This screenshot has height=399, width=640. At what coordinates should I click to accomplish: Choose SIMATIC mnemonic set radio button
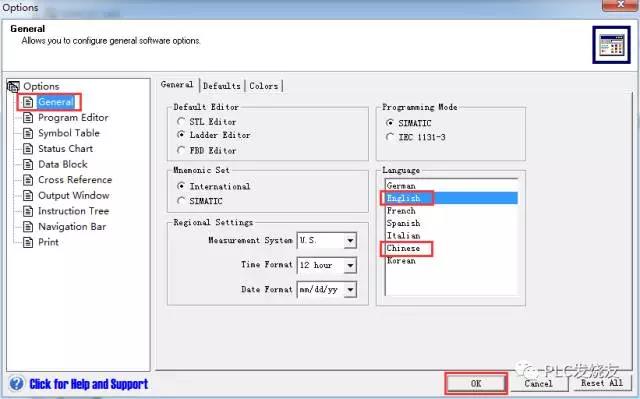coord(181,201)
